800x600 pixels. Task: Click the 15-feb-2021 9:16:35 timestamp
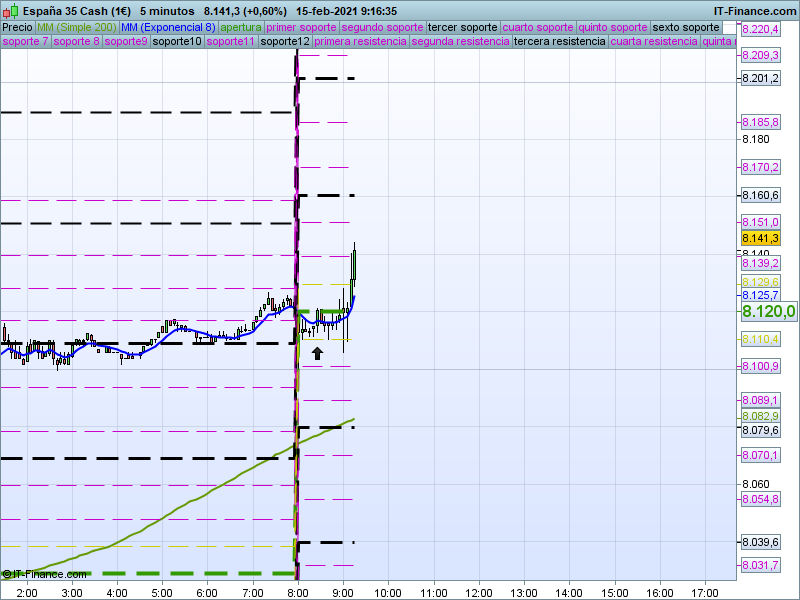(346, 11)
